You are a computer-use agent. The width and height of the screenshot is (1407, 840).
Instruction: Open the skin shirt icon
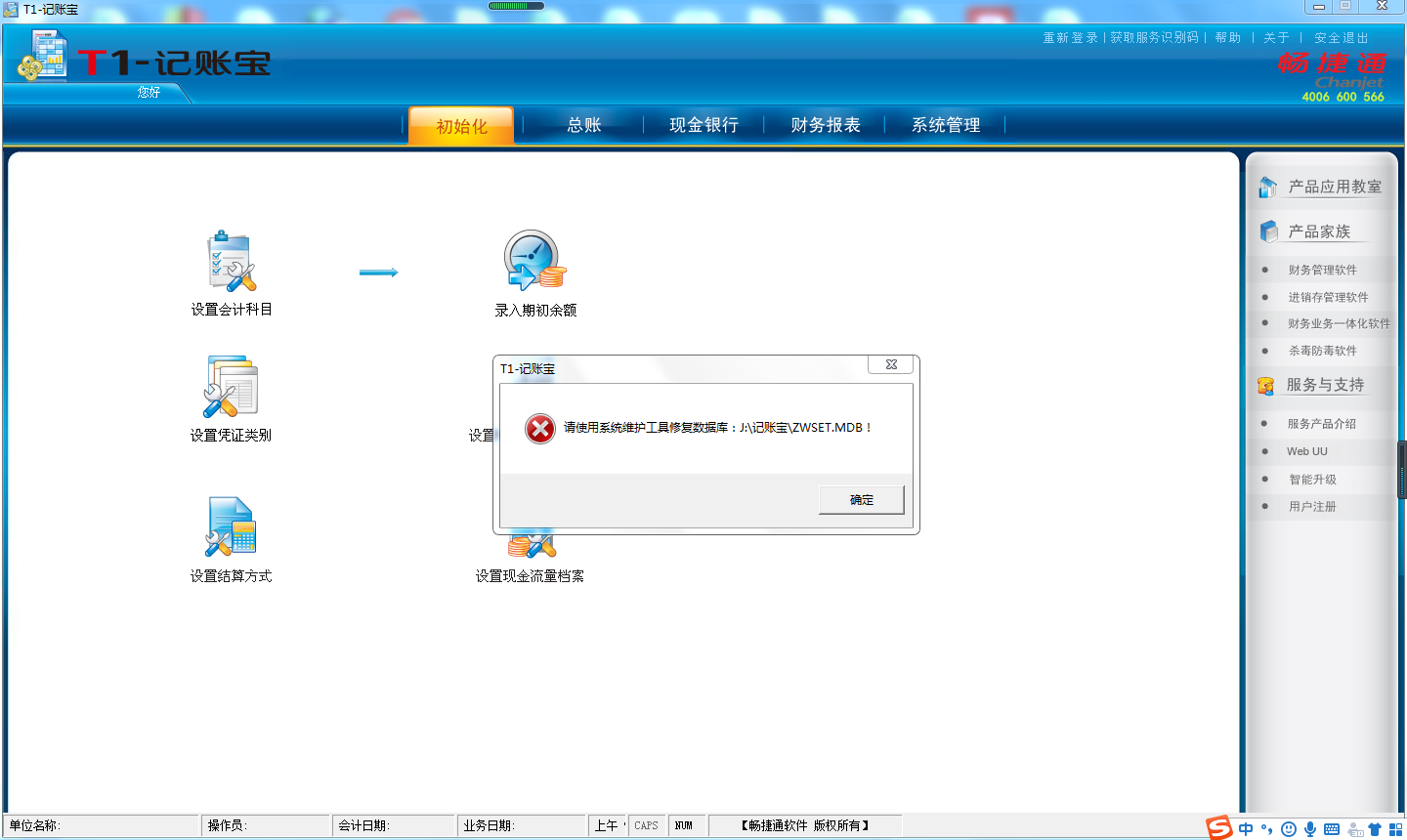pyautogui.click(x=1375, y=829)
